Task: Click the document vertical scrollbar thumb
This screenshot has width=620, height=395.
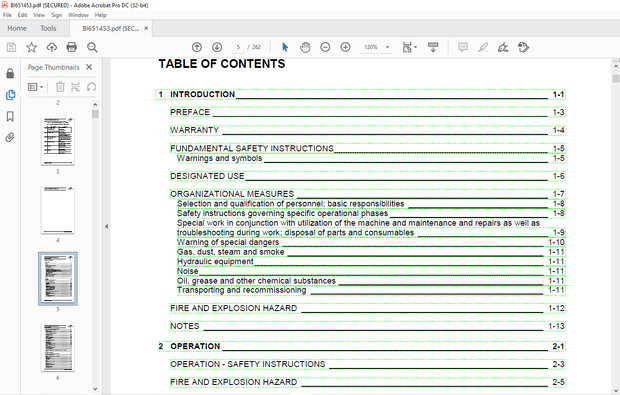Action: [x=616, y=79]
